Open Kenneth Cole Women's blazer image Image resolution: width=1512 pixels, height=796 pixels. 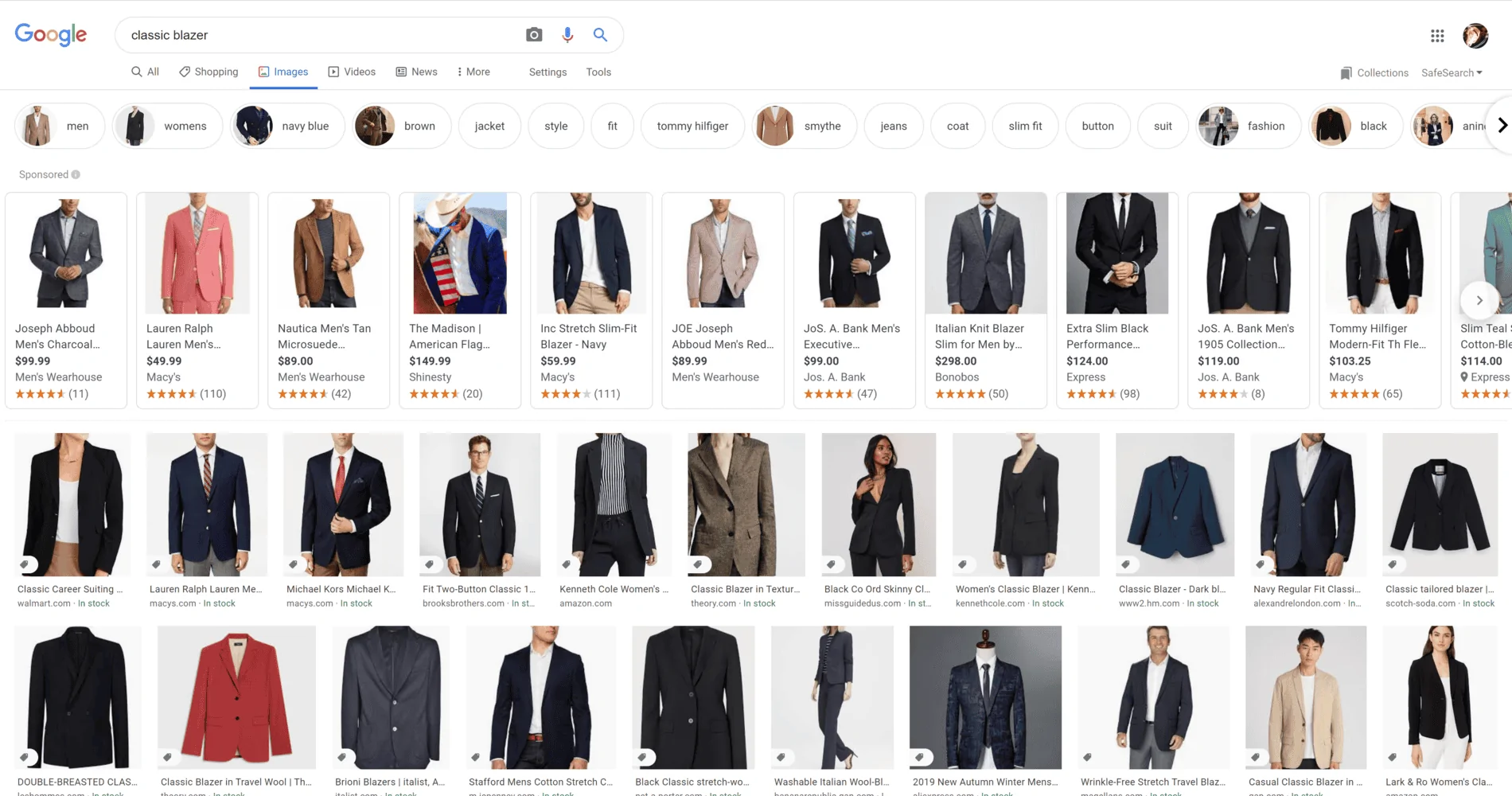pyautogui.click(x=614, y=505)
